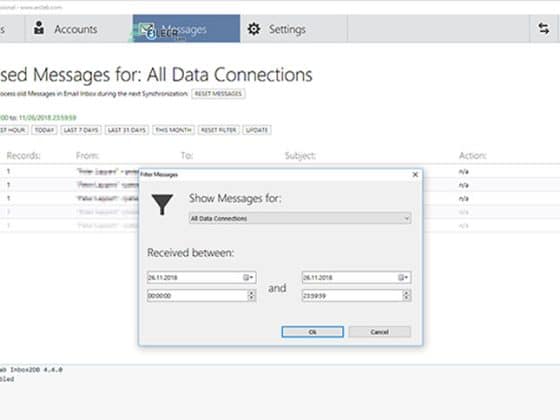
Task: Apply the This Month filter
Action: [x=173, y=130]
